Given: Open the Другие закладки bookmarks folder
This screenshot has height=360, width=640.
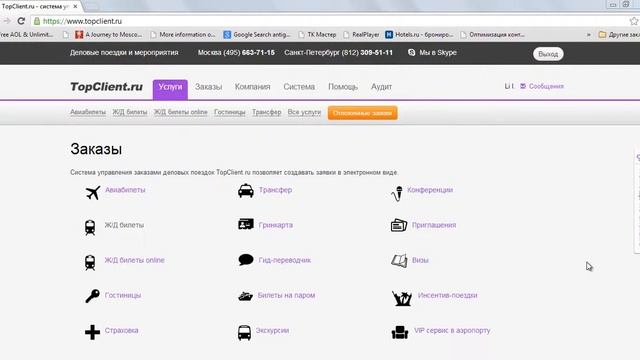Looking at the screenshot, I should [619, 35].
